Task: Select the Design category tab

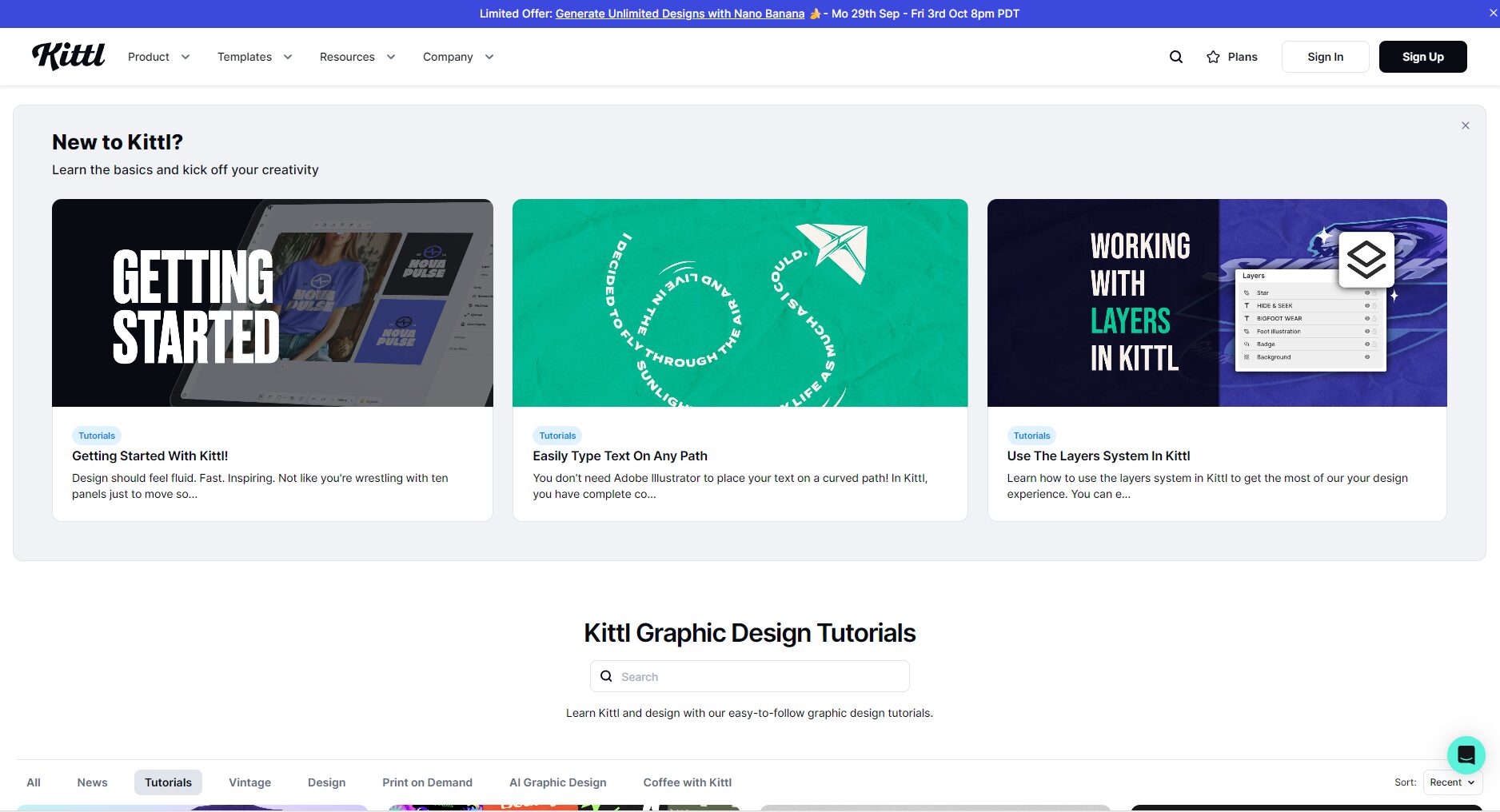Action: (326, 782)
